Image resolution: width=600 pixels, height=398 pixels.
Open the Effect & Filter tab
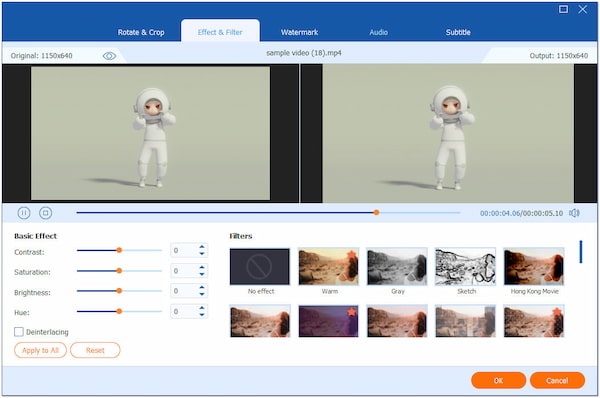220,32
